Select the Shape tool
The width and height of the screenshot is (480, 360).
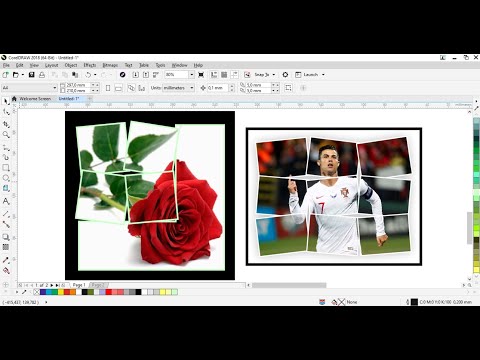(x=6, y=112)
